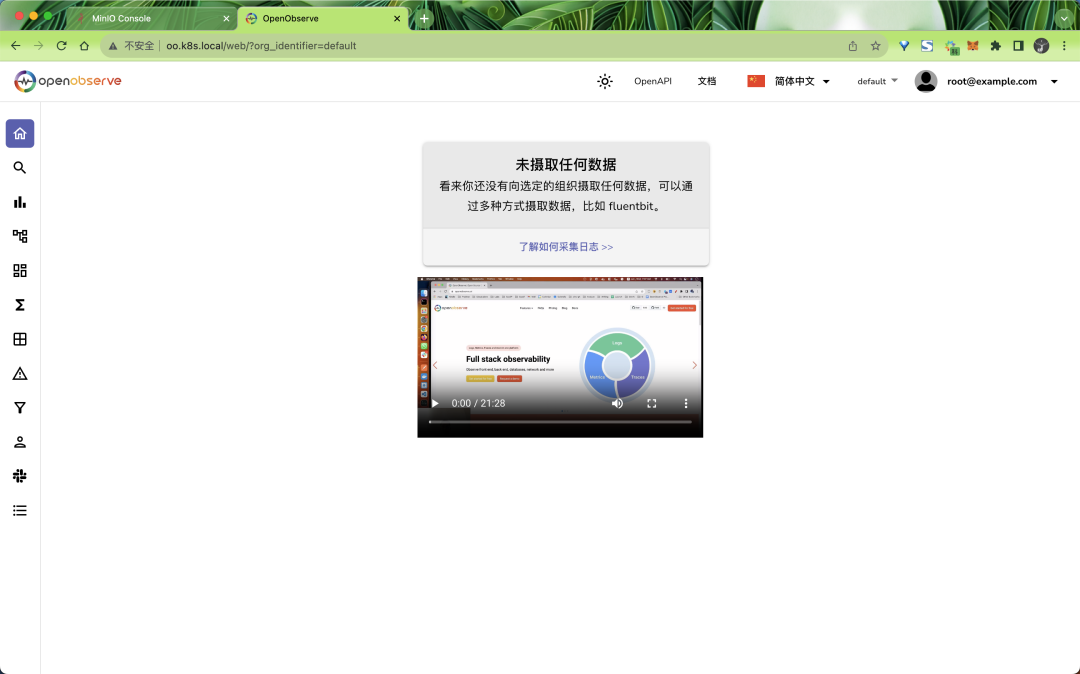Image resolution: width=1080 pixels, height=674 pixels.
Task: Open the Alerts warning triangle icon
Action: [x=20, y=373]
